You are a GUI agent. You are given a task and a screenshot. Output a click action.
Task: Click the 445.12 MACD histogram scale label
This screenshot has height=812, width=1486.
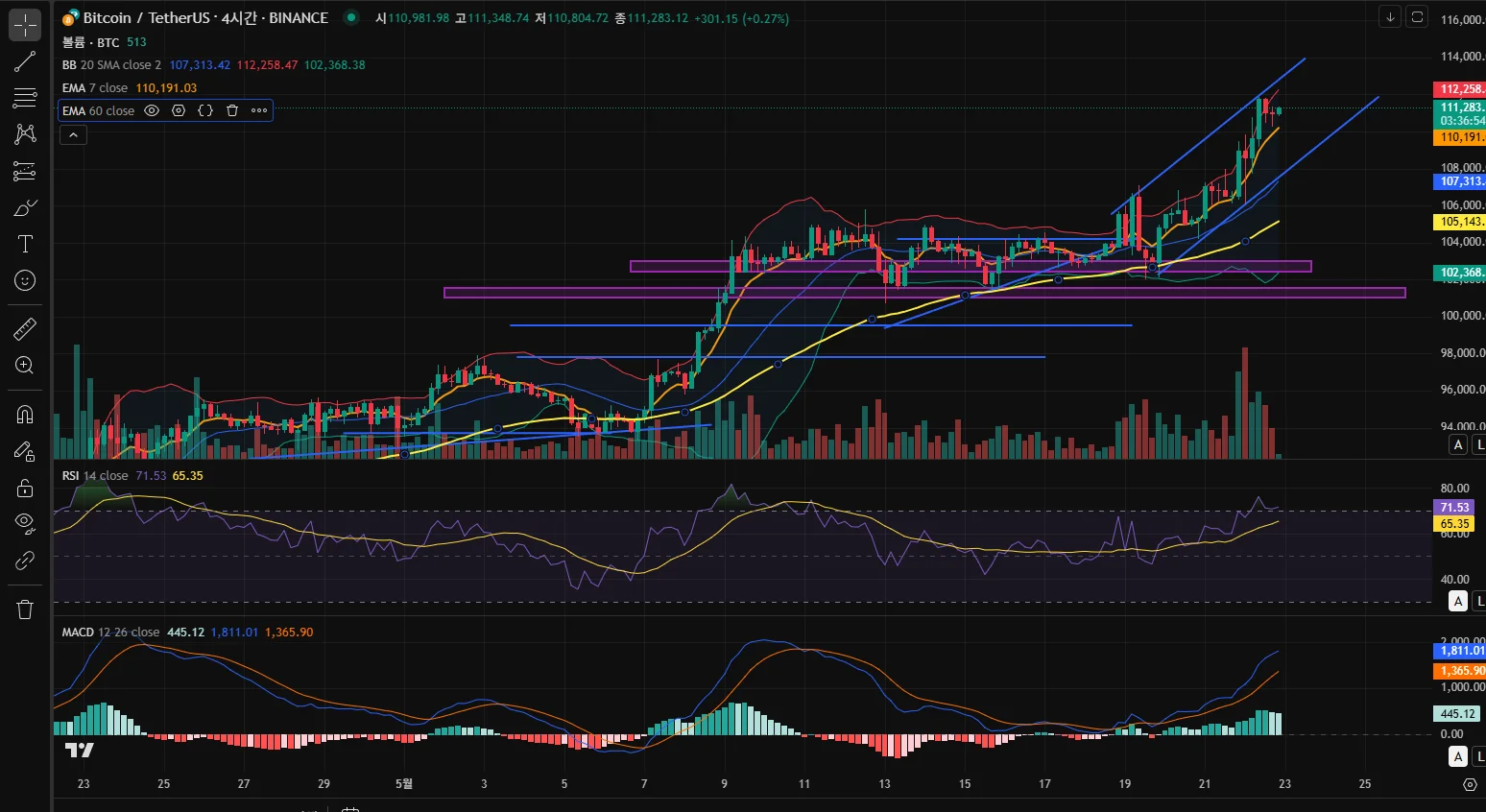click(x=1457, y=714)
